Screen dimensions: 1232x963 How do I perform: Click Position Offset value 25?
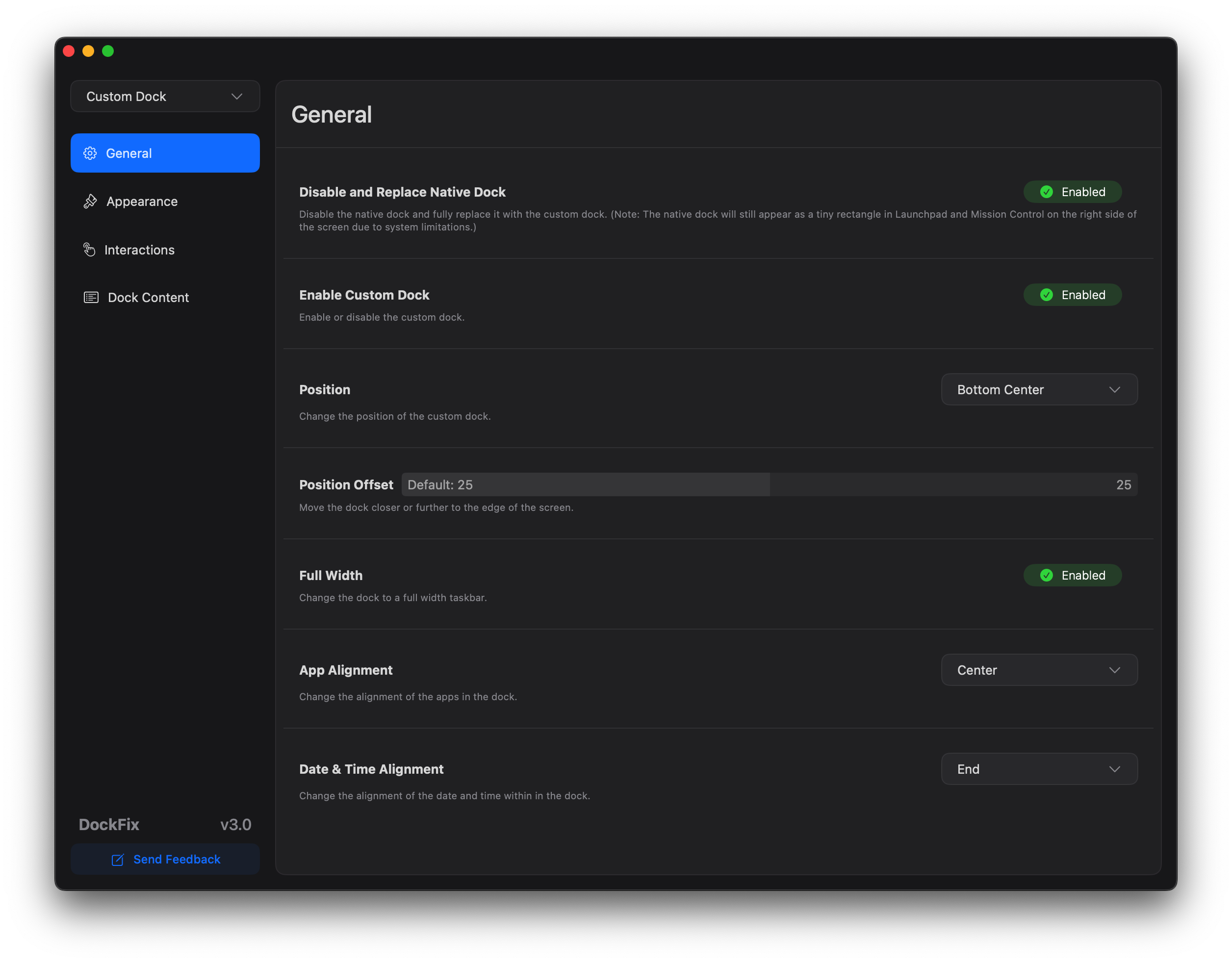point(1123,485)
